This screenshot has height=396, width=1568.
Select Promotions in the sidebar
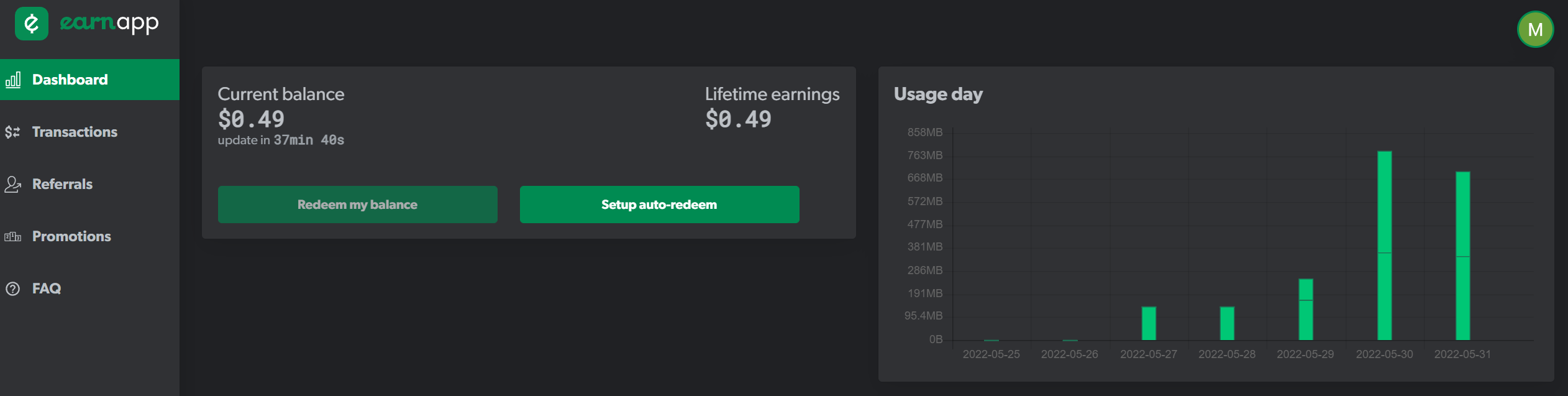point(89,236)
